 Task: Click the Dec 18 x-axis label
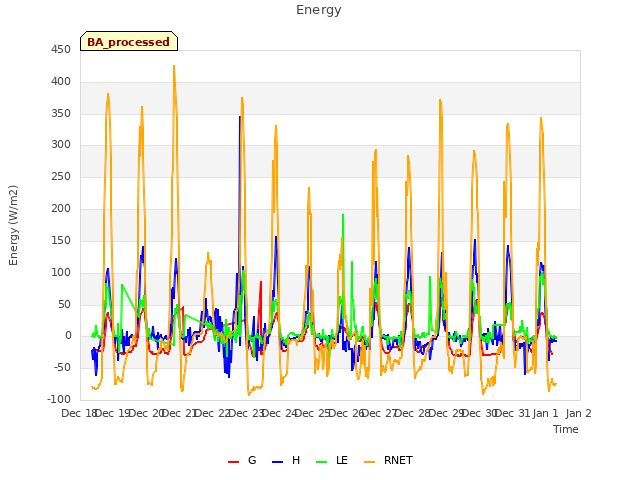[x=79, y=413]
